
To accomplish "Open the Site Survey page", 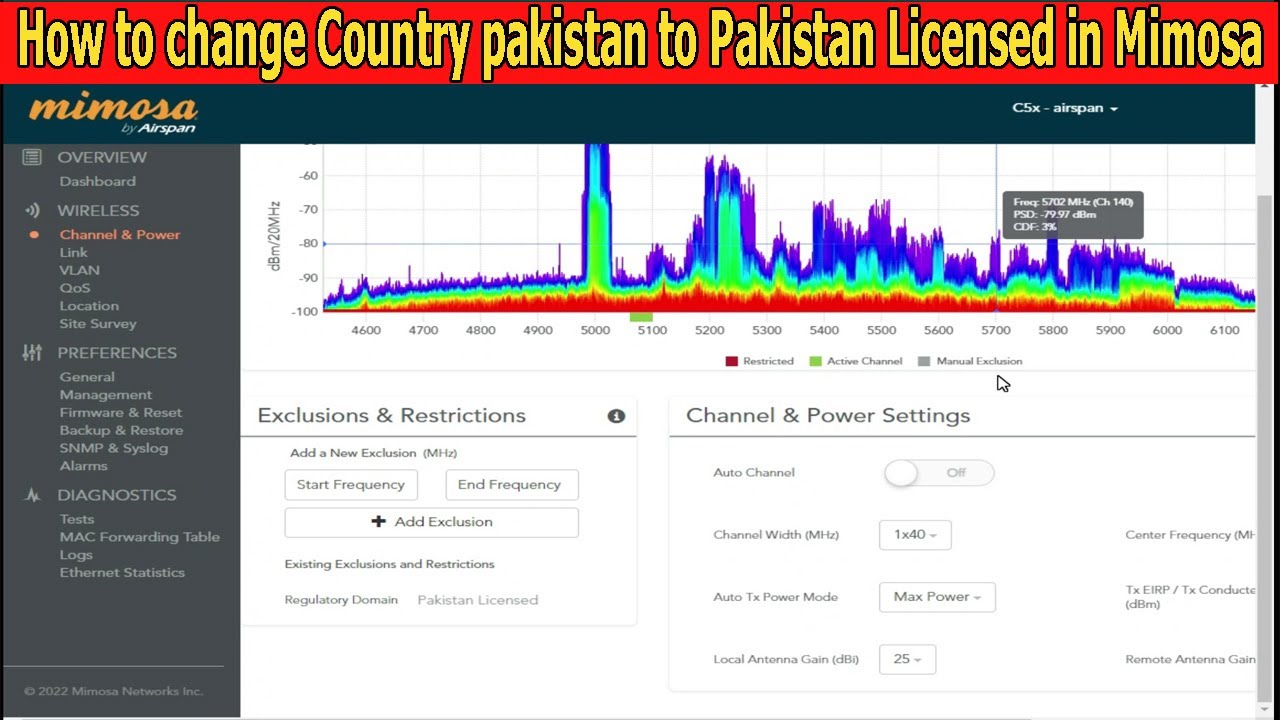I will 98,324.
